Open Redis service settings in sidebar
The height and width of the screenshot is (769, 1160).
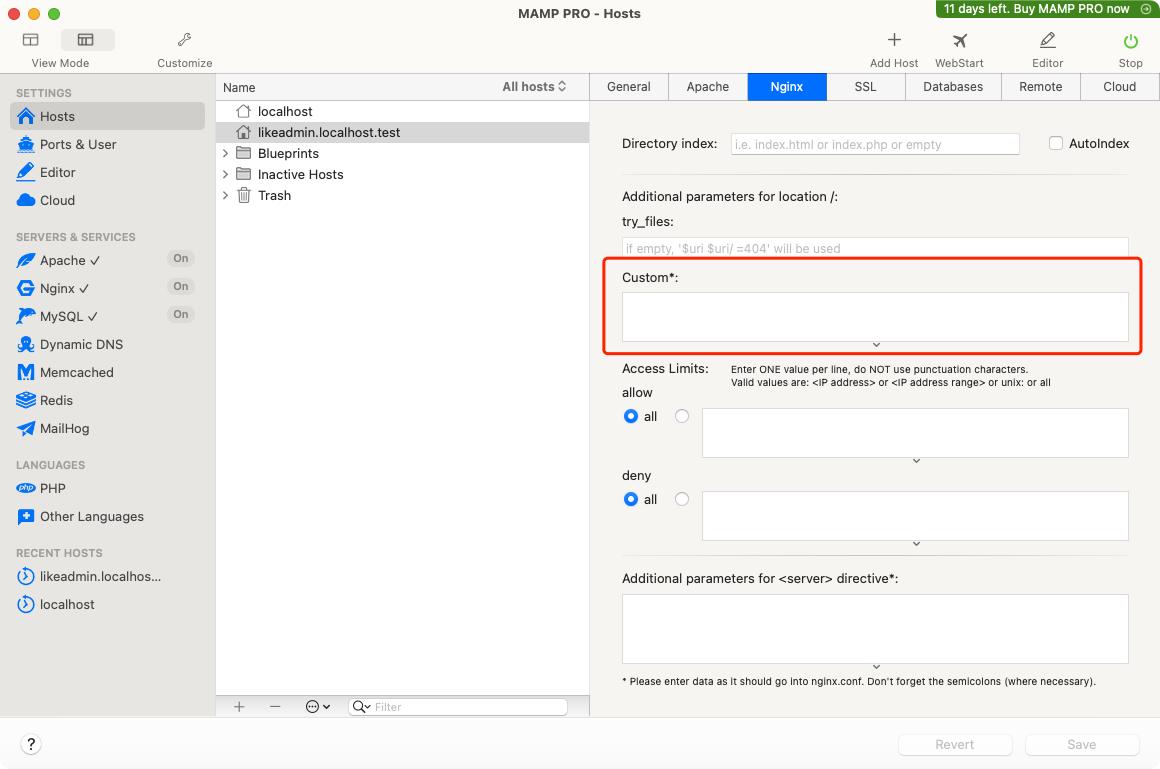[56, 400]
